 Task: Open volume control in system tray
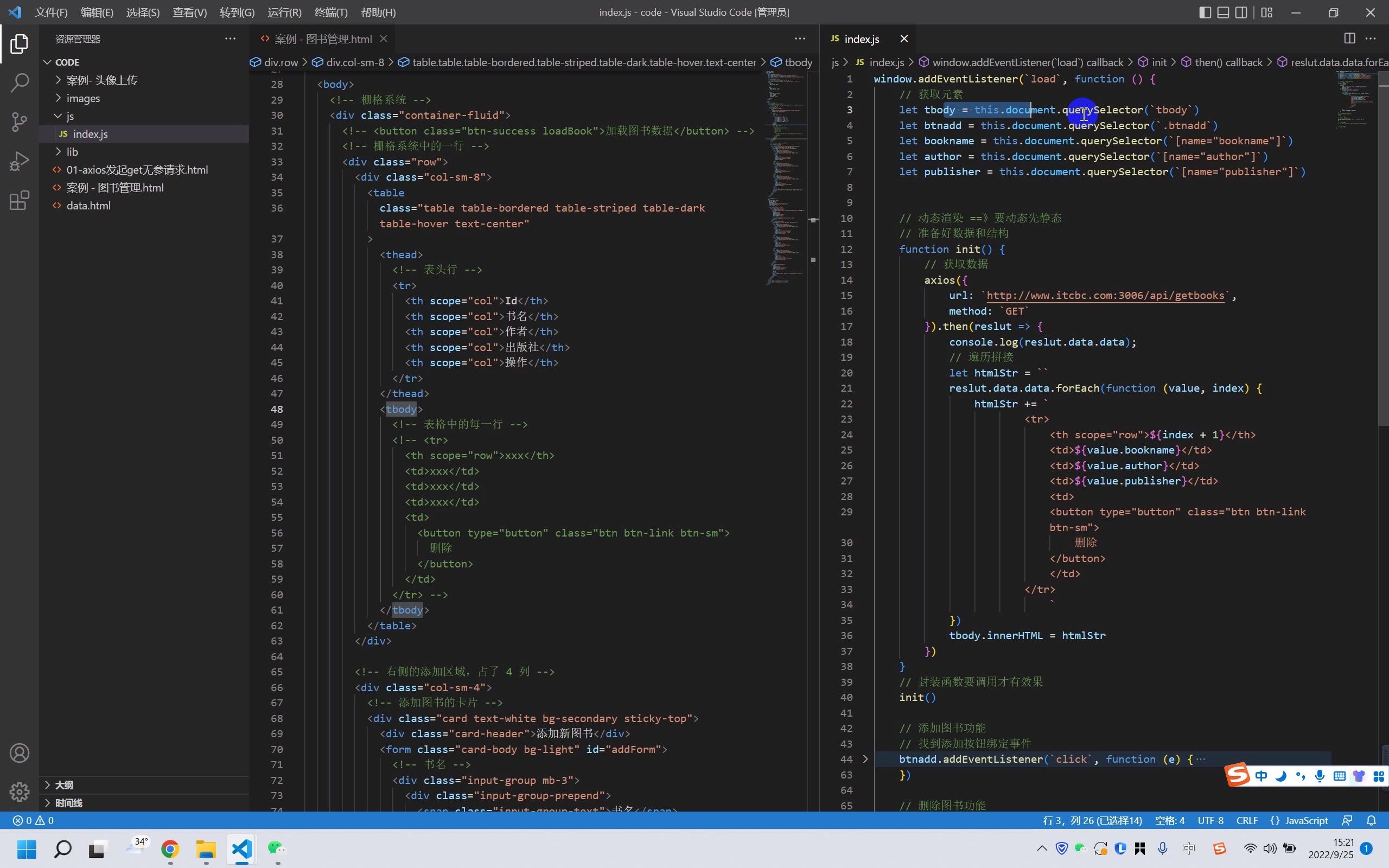[x=1270, y=848]
